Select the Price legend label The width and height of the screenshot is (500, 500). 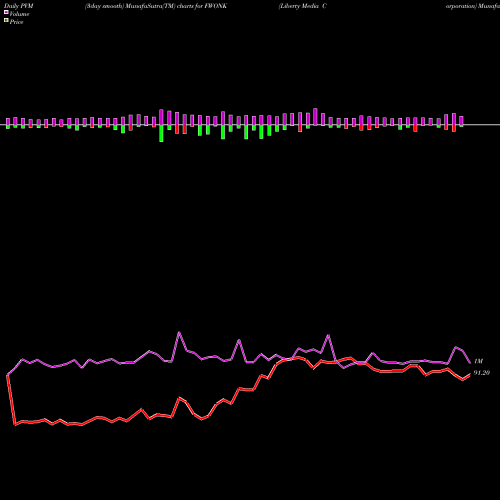point(16,22)
